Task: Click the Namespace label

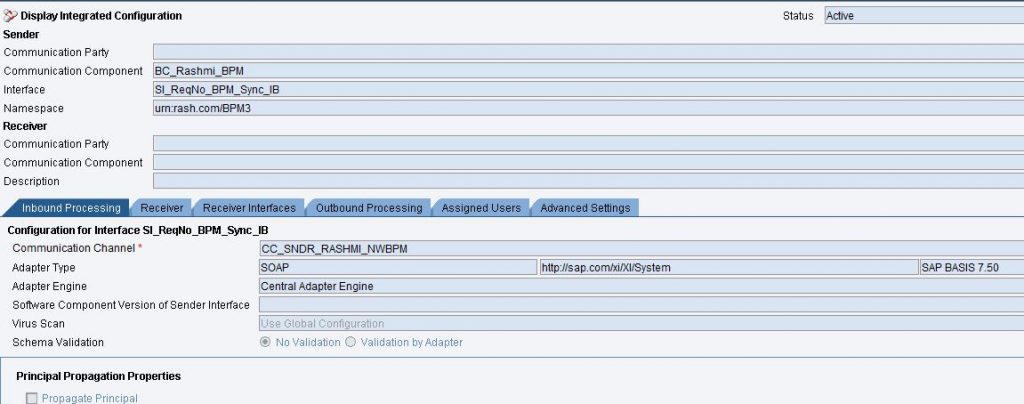Action: click(33, 108)
